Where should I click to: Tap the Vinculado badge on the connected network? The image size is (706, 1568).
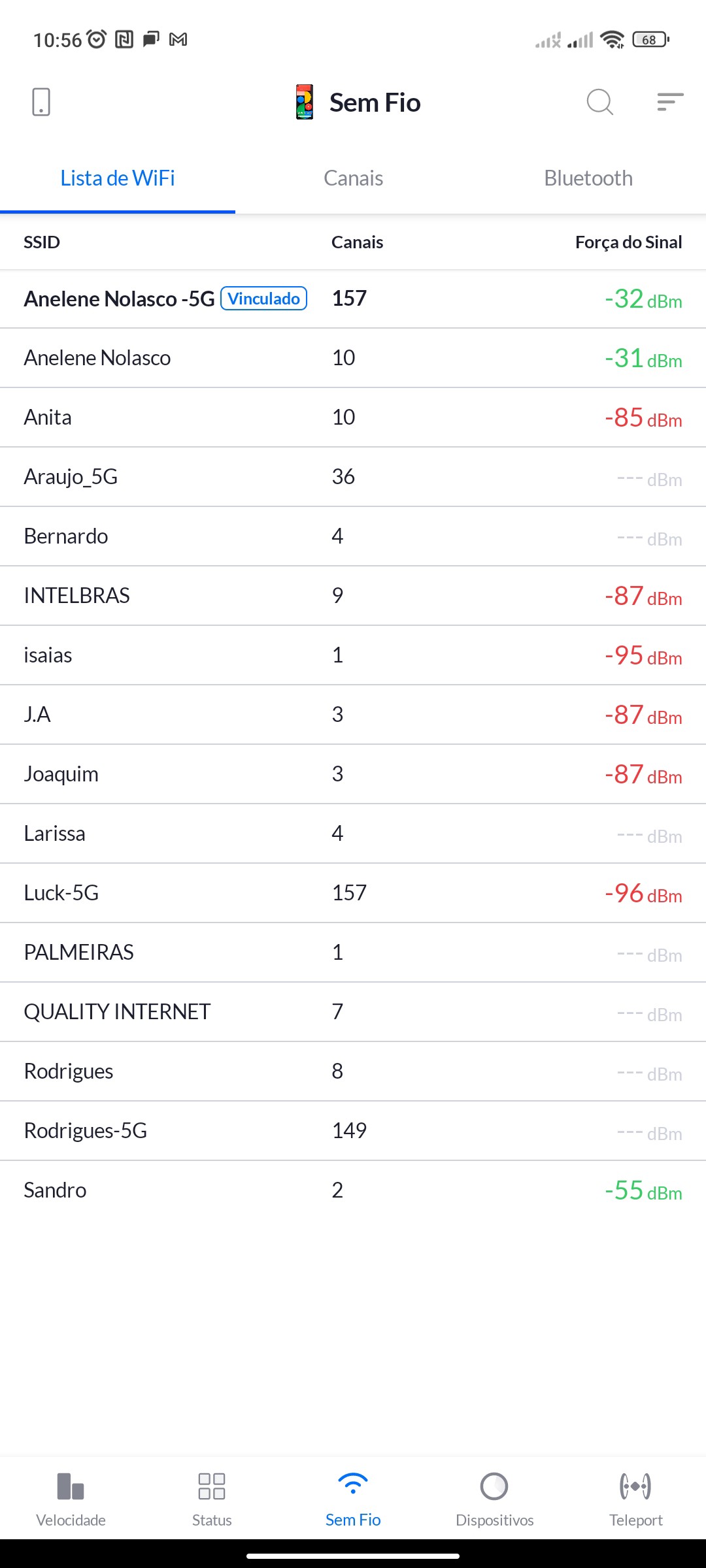click(x=264, y=299)
